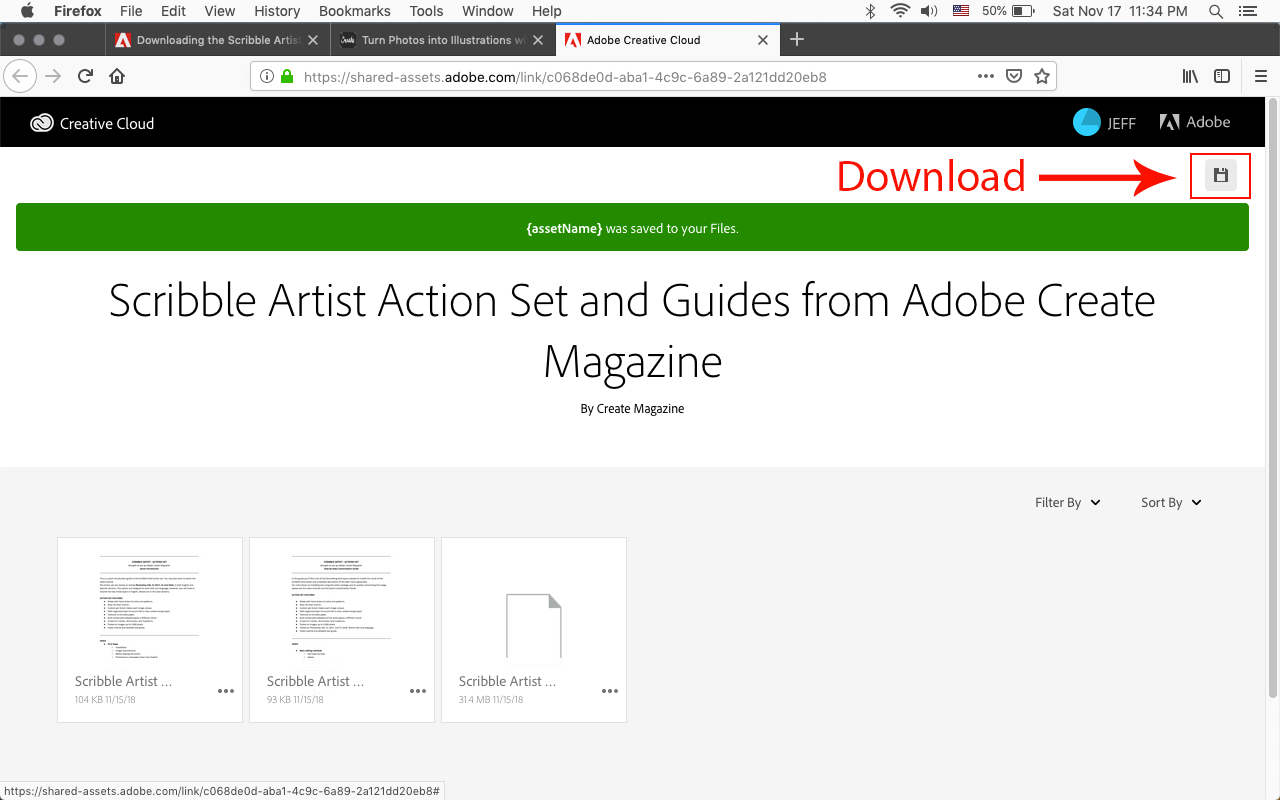1280x800 pixels.
Task: Open page actions three-dot menu in address bar
Action: coord(985,76)
